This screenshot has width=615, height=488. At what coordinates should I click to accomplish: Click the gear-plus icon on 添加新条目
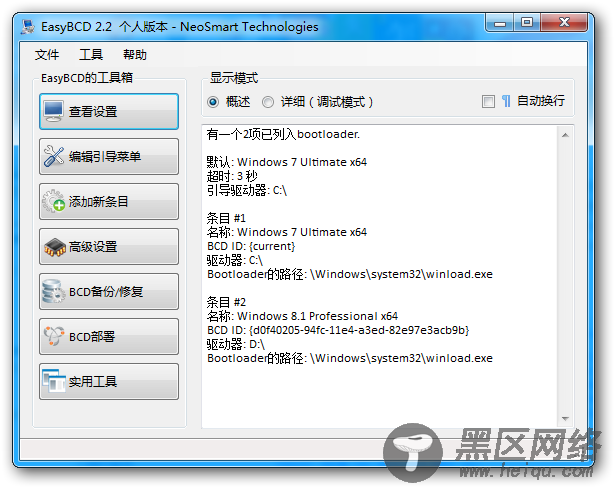coord(53,201)
